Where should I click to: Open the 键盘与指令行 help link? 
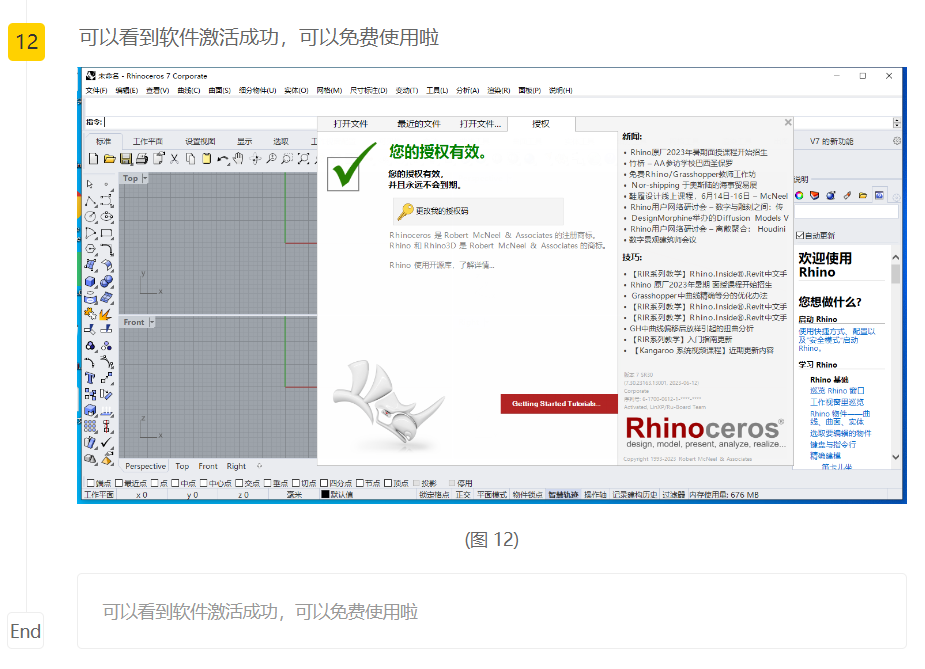point(833,445)
